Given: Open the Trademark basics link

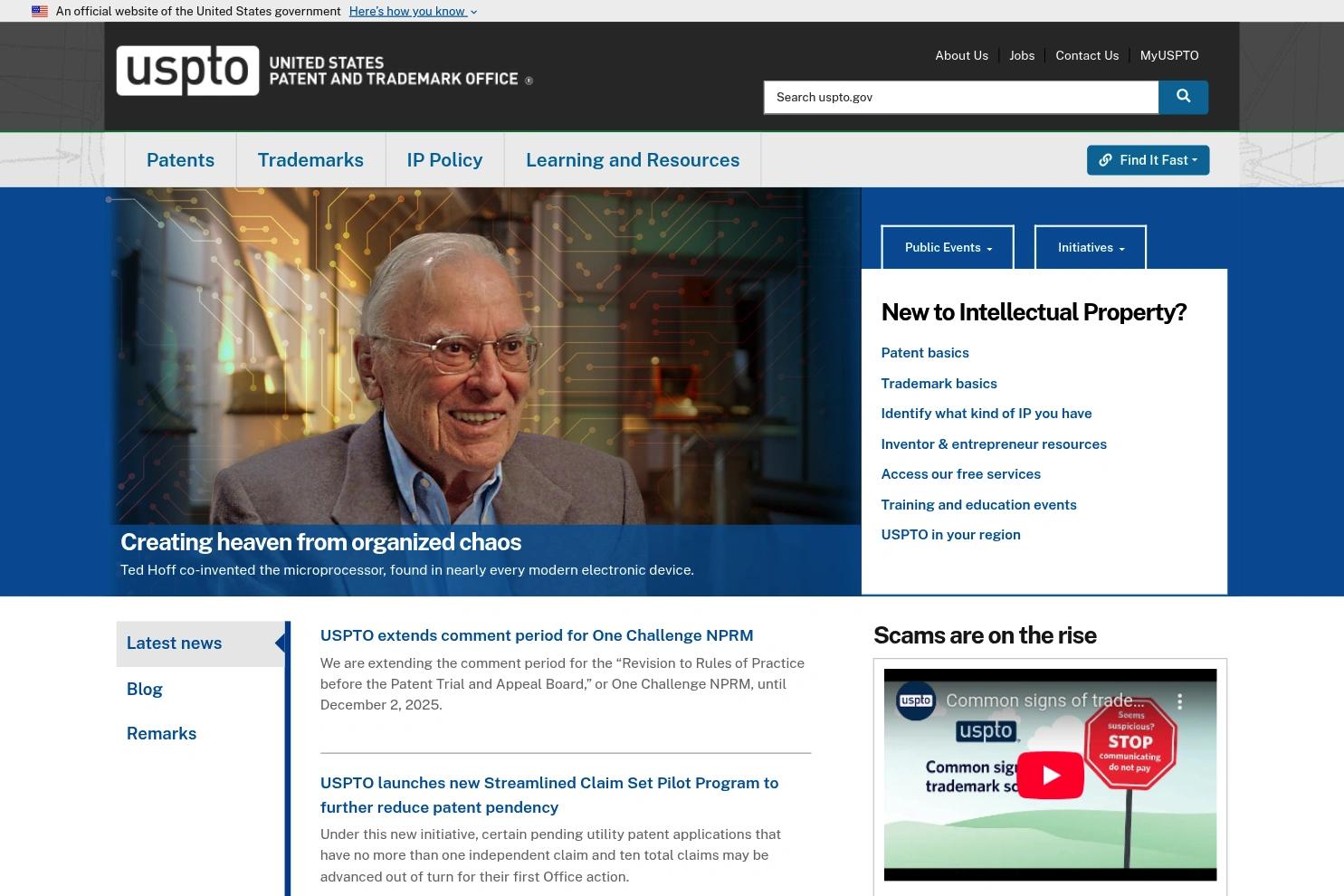Looking at the screenshot, I should 939,384.
